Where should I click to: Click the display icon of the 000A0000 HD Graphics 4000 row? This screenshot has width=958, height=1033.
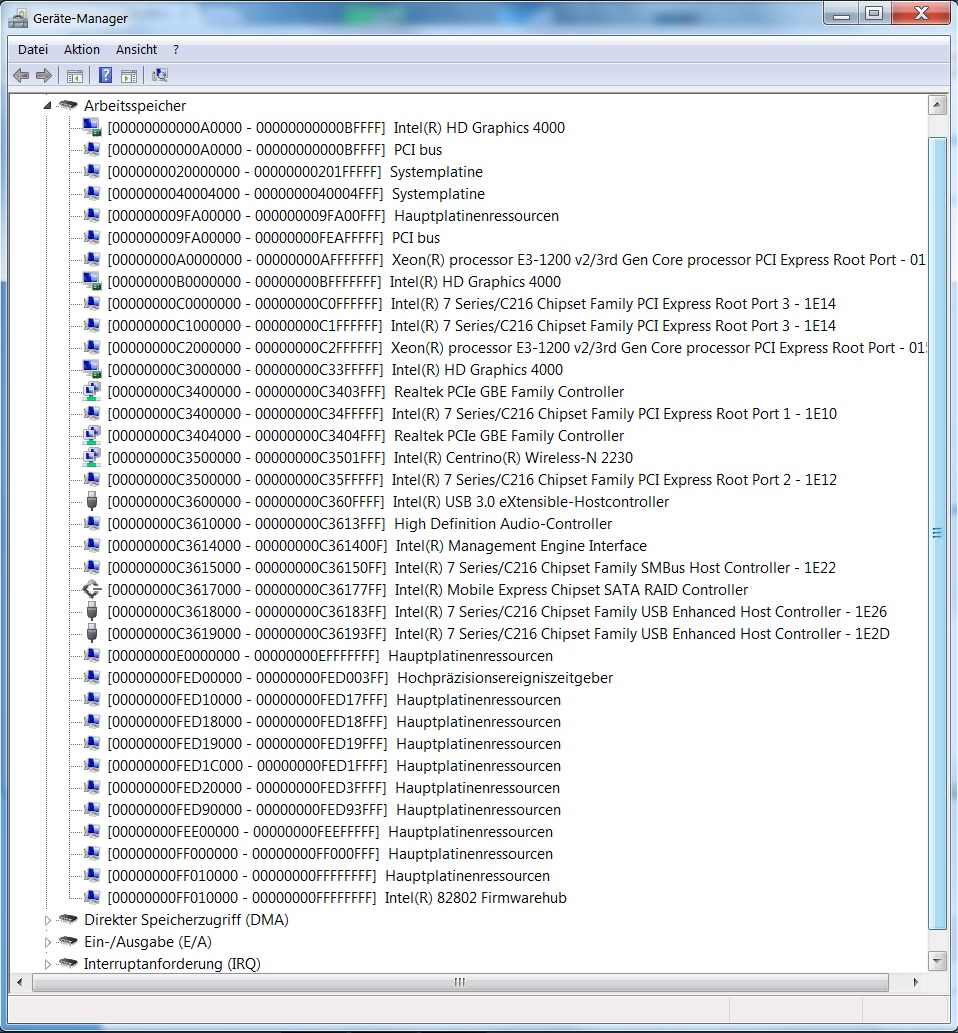tap(92, 126)
